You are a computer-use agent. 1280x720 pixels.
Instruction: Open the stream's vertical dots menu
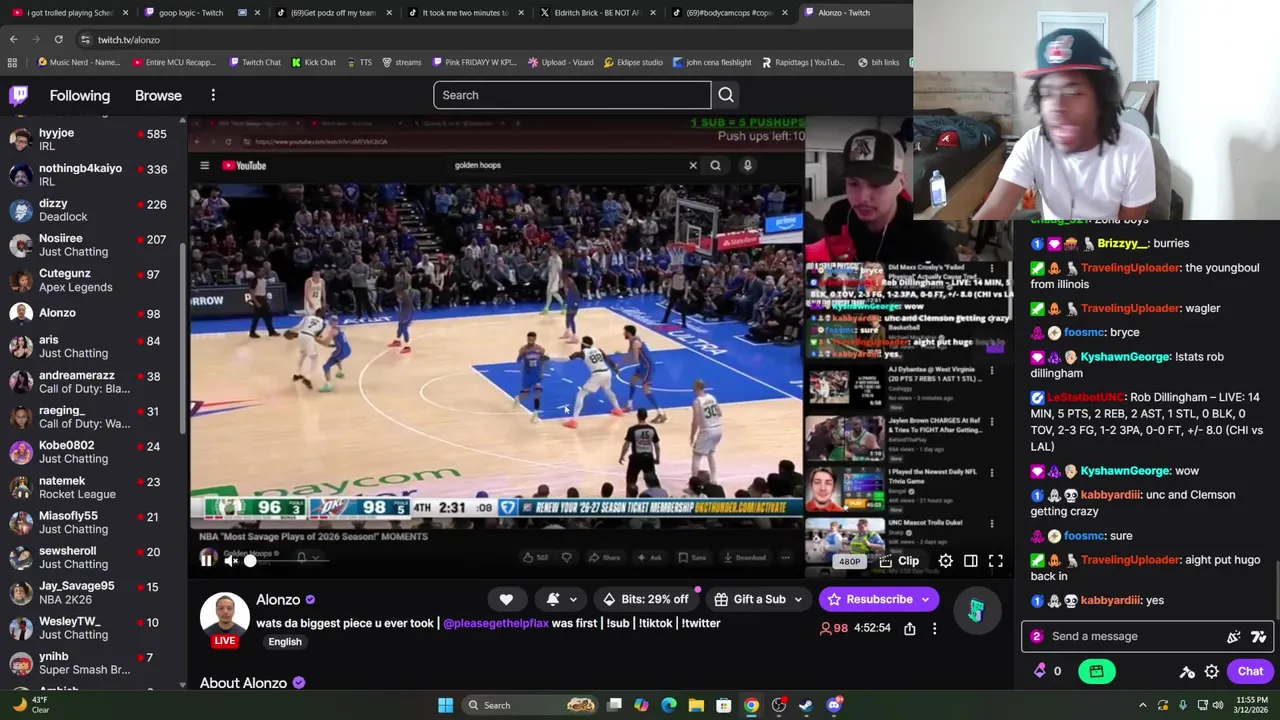[x=934, y=629]
